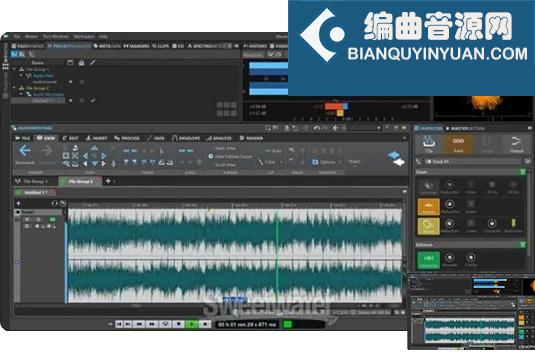
Task: Collapse File Group 1 in project tree
Action: [x=14, y=69]
